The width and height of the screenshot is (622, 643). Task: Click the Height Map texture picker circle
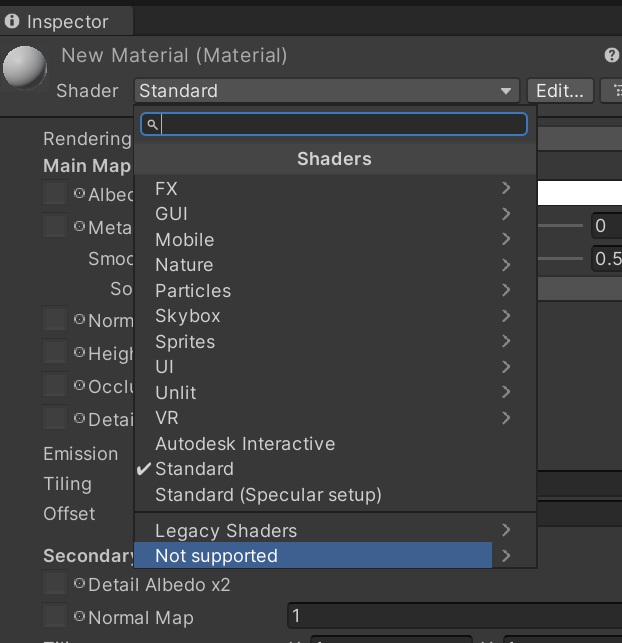[79, 352]
